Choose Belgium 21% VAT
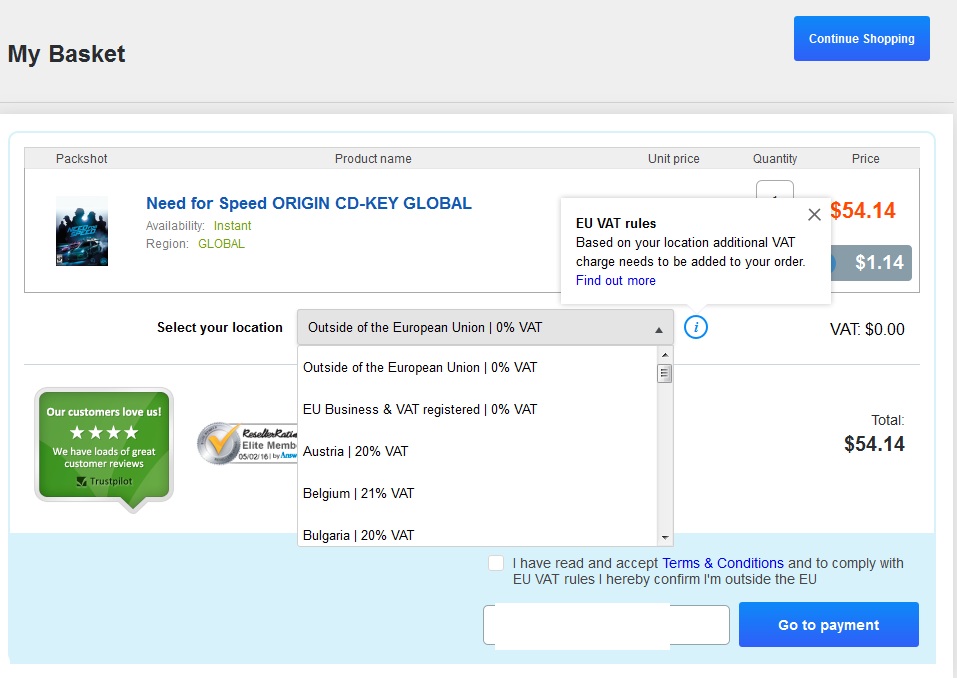Screen dimensions: 957x678 (x=477, y=493)
